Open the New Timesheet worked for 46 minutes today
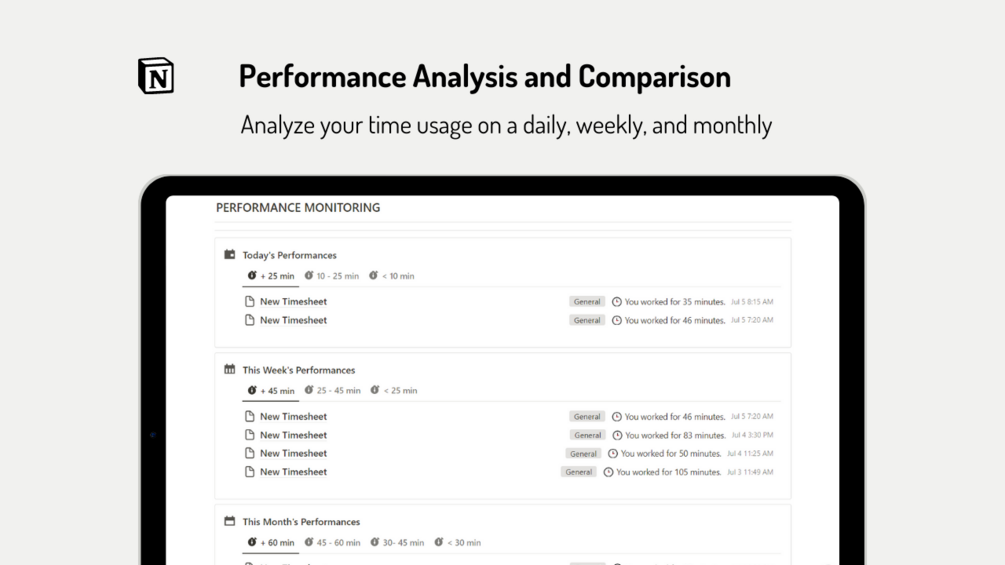The height and width of the screenshot is (565, 1005). tap(293, 320)
